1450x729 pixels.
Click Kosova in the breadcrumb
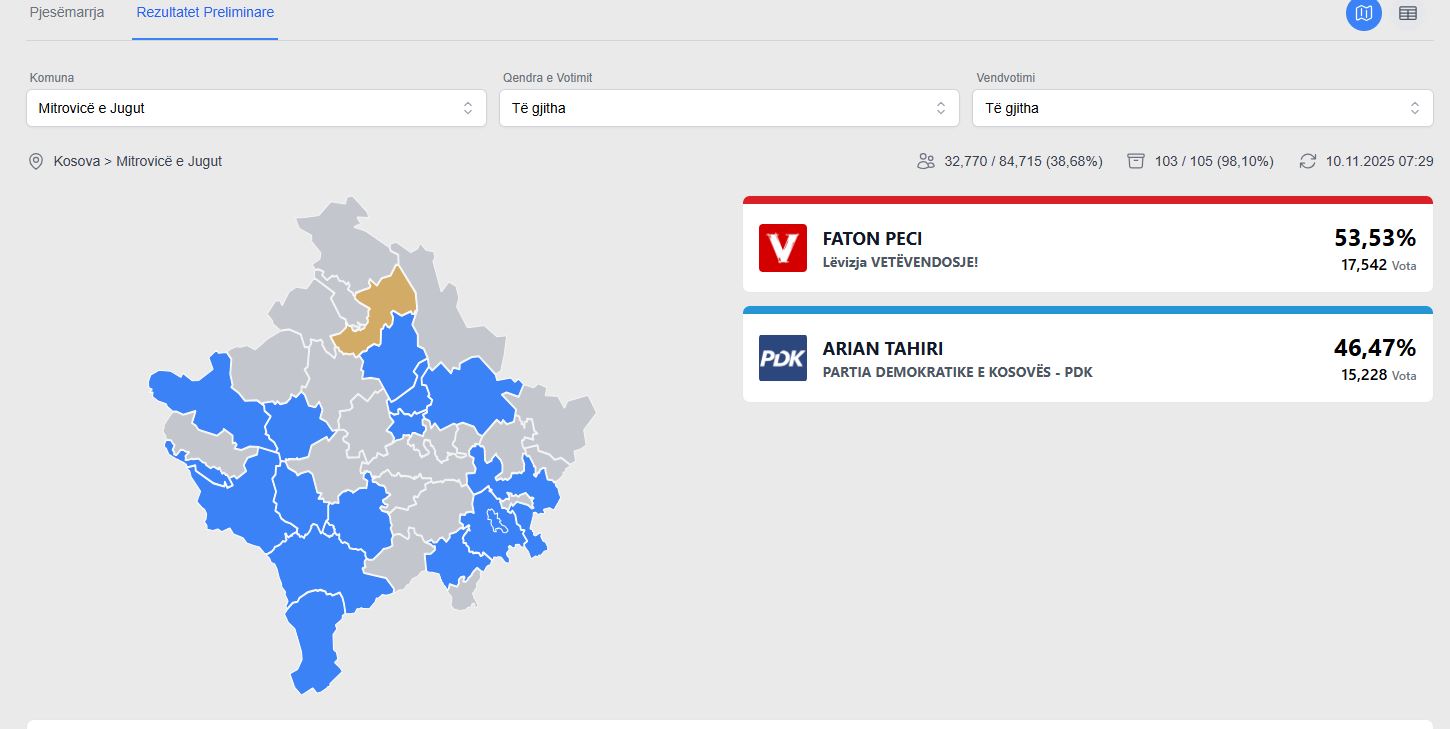[x=77, y=161]
